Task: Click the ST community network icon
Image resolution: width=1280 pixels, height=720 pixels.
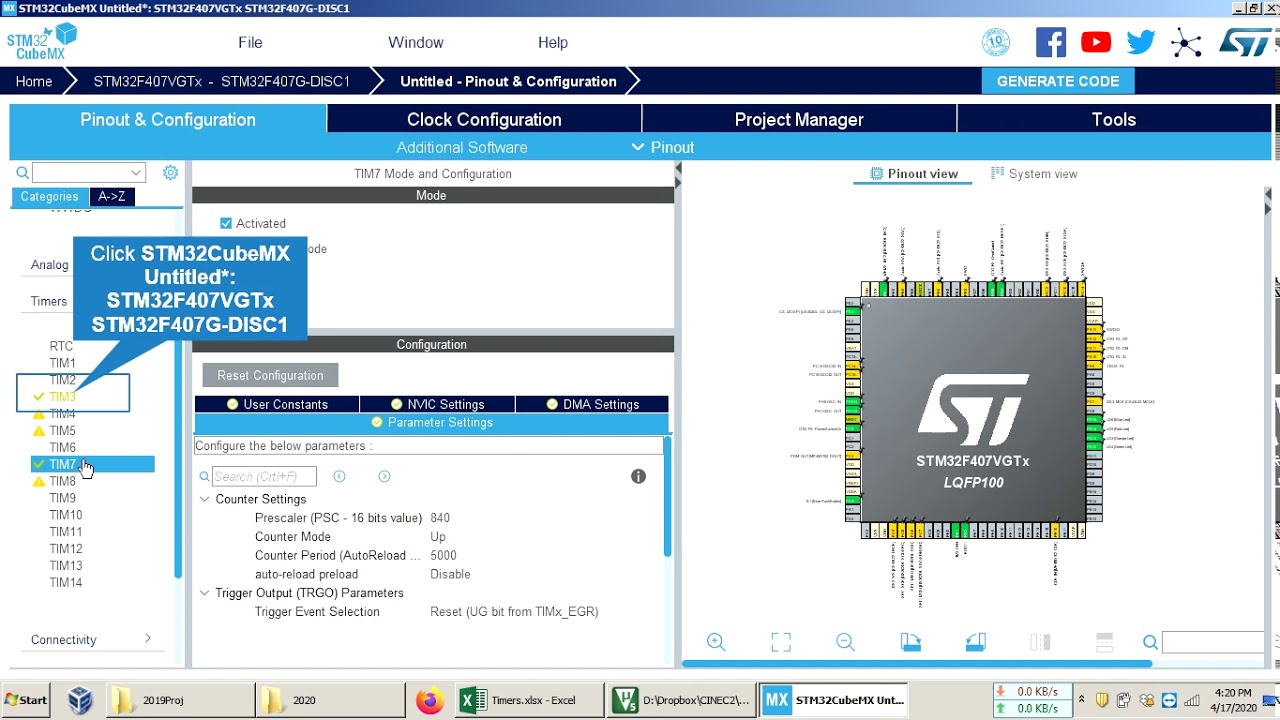Action: coord(1186,42)
